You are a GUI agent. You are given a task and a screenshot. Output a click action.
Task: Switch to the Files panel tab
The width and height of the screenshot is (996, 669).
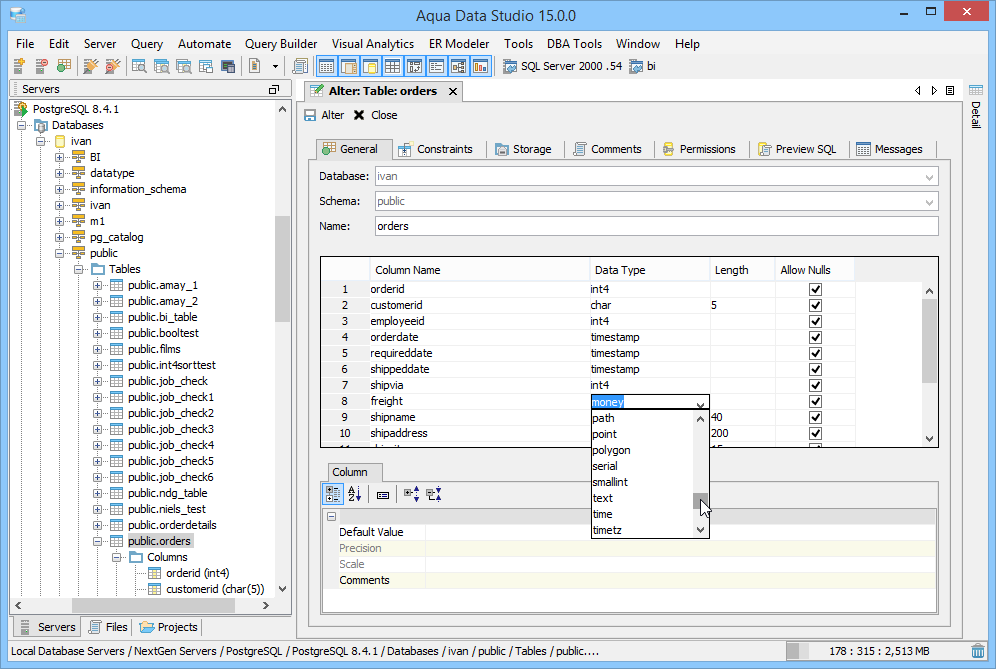(x=108, y=627)
